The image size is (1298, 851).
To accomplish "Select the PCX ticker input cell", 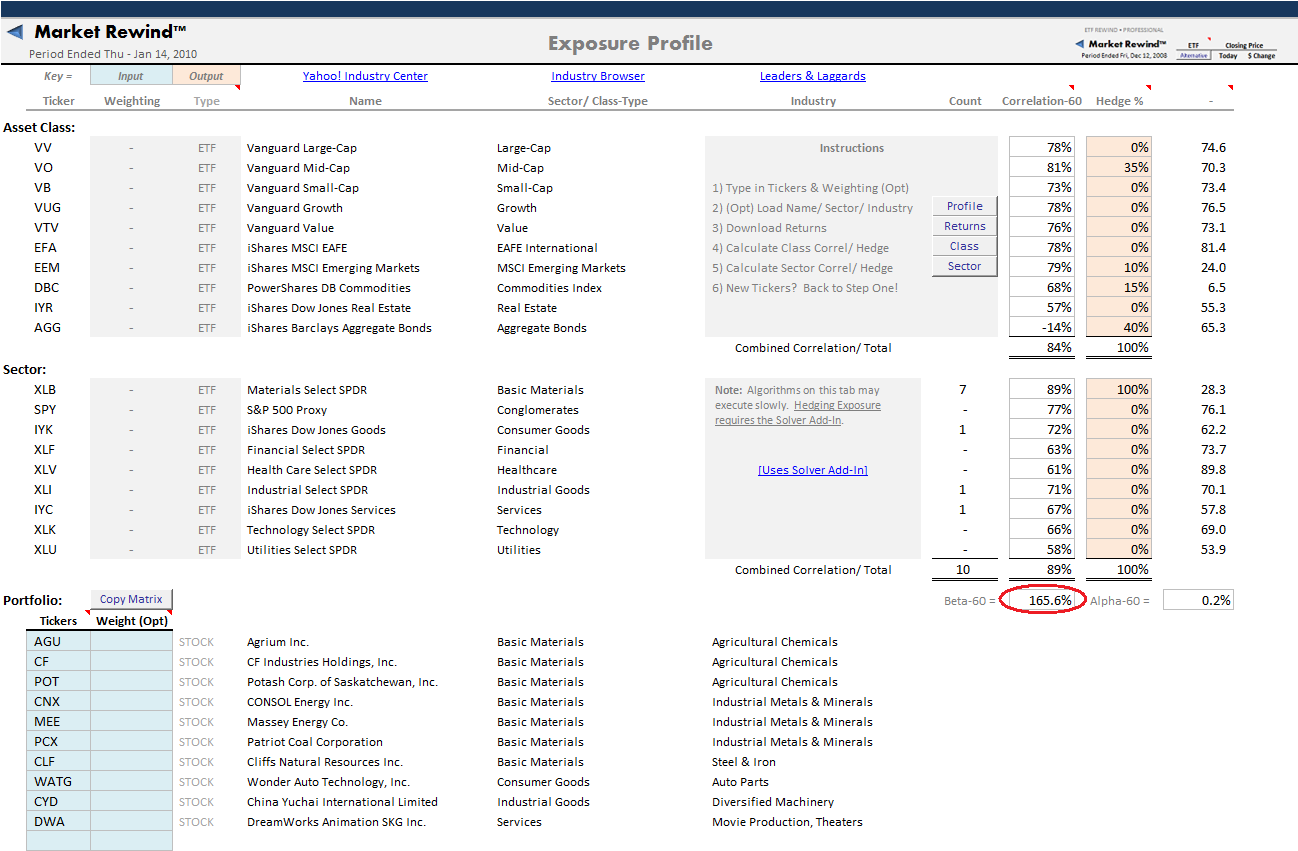I will tap(58, 742).
